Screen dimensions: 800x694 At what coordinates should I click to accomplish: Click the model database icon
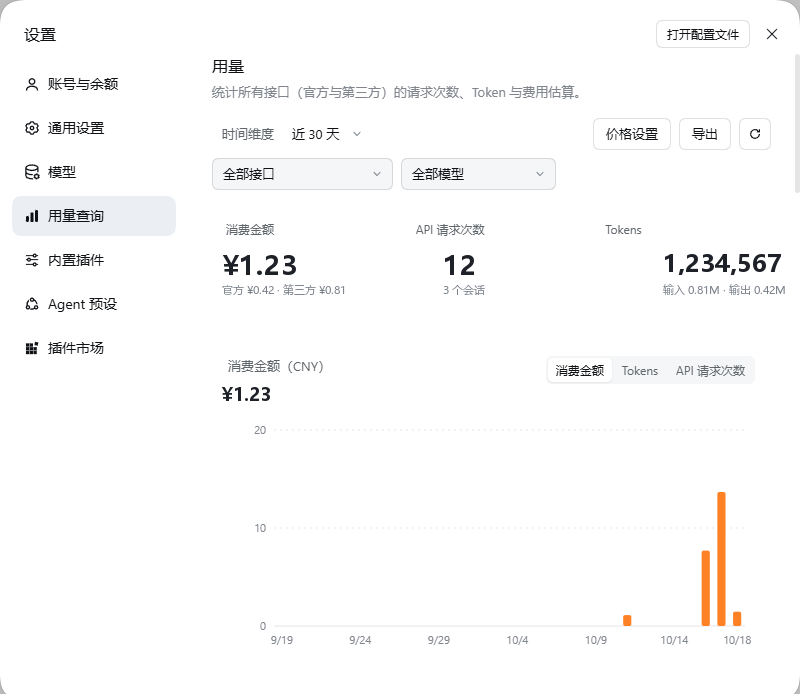(32, 172)
